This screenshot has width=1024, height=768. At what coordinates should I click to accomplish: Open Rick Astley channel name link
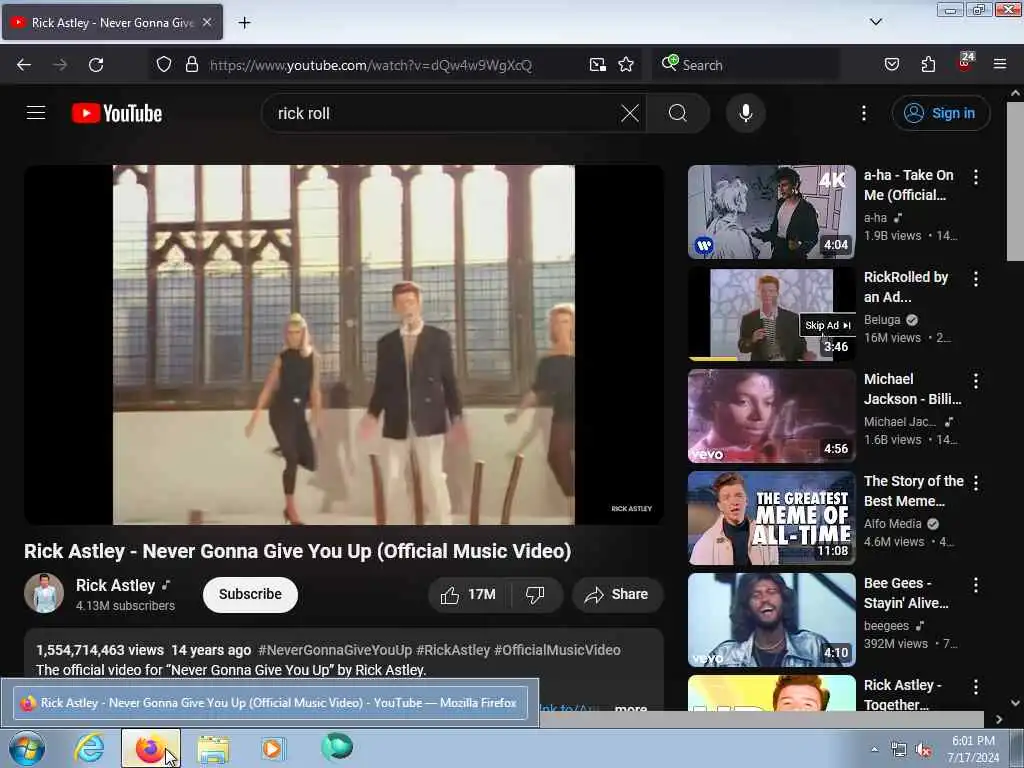click(116, 585)
